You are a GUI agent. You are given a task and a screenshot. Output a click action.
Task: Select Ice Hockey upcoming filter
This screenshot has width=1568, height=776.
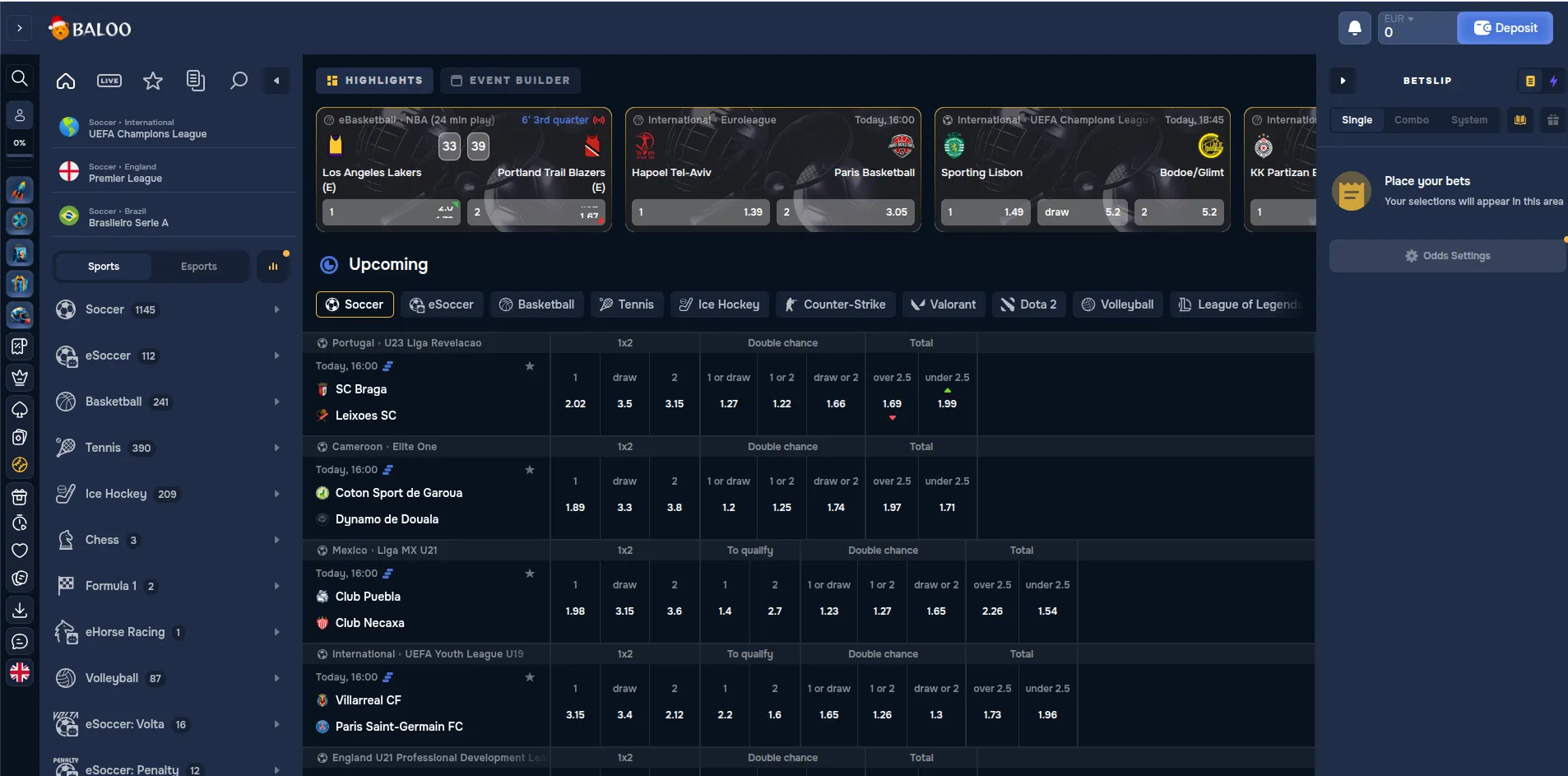(x=719, y=304)
